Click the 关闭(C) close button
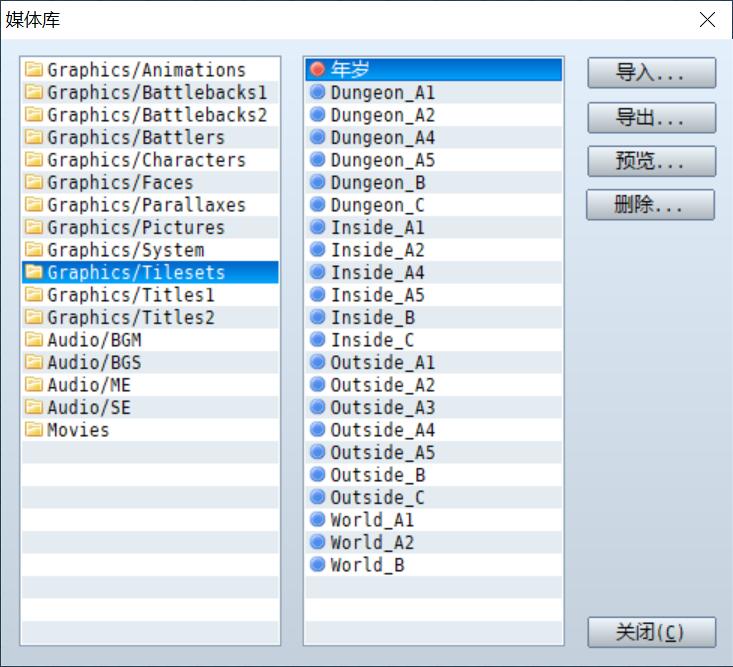This screenshot has height=667, width=733. tap(651, 632)
